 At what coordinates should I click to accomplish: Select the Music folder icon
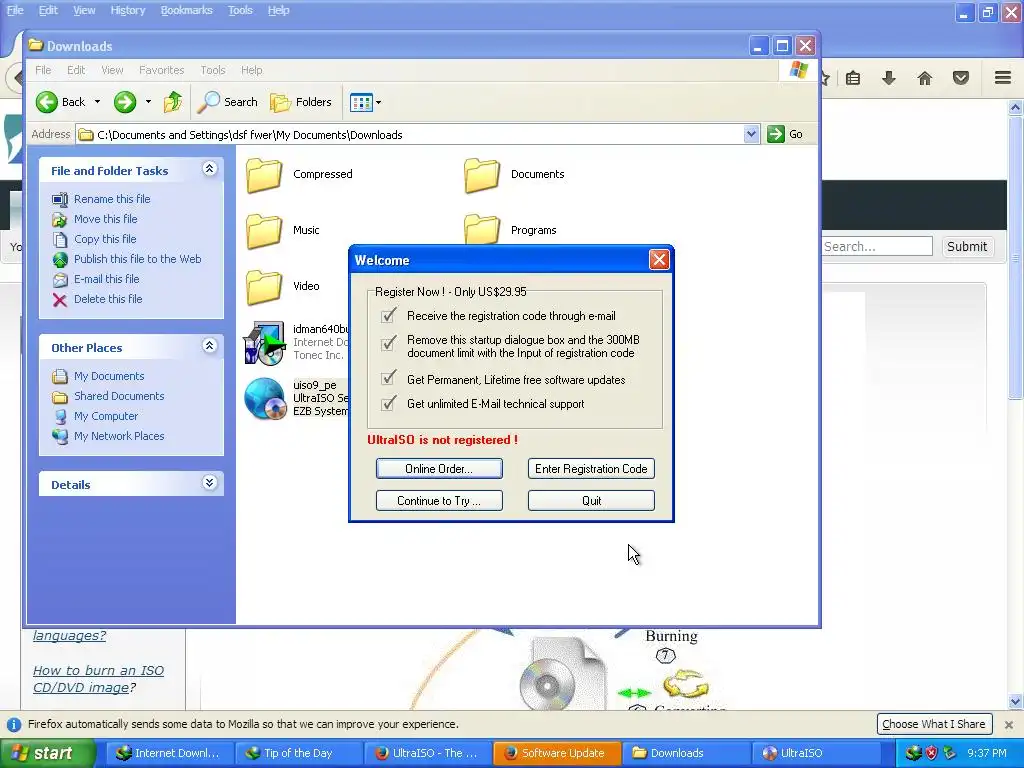(264, 231)
